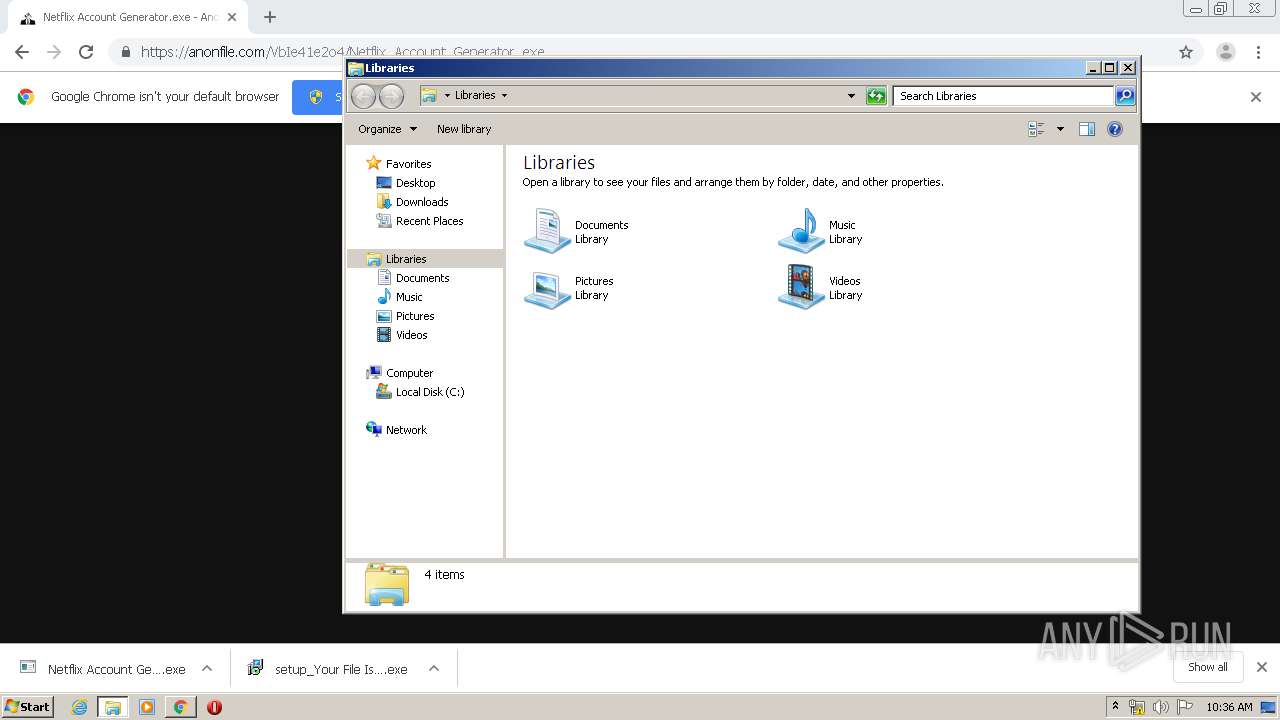
Task: Toggle the preview pane icon
Action: [x=1087, y=129]
